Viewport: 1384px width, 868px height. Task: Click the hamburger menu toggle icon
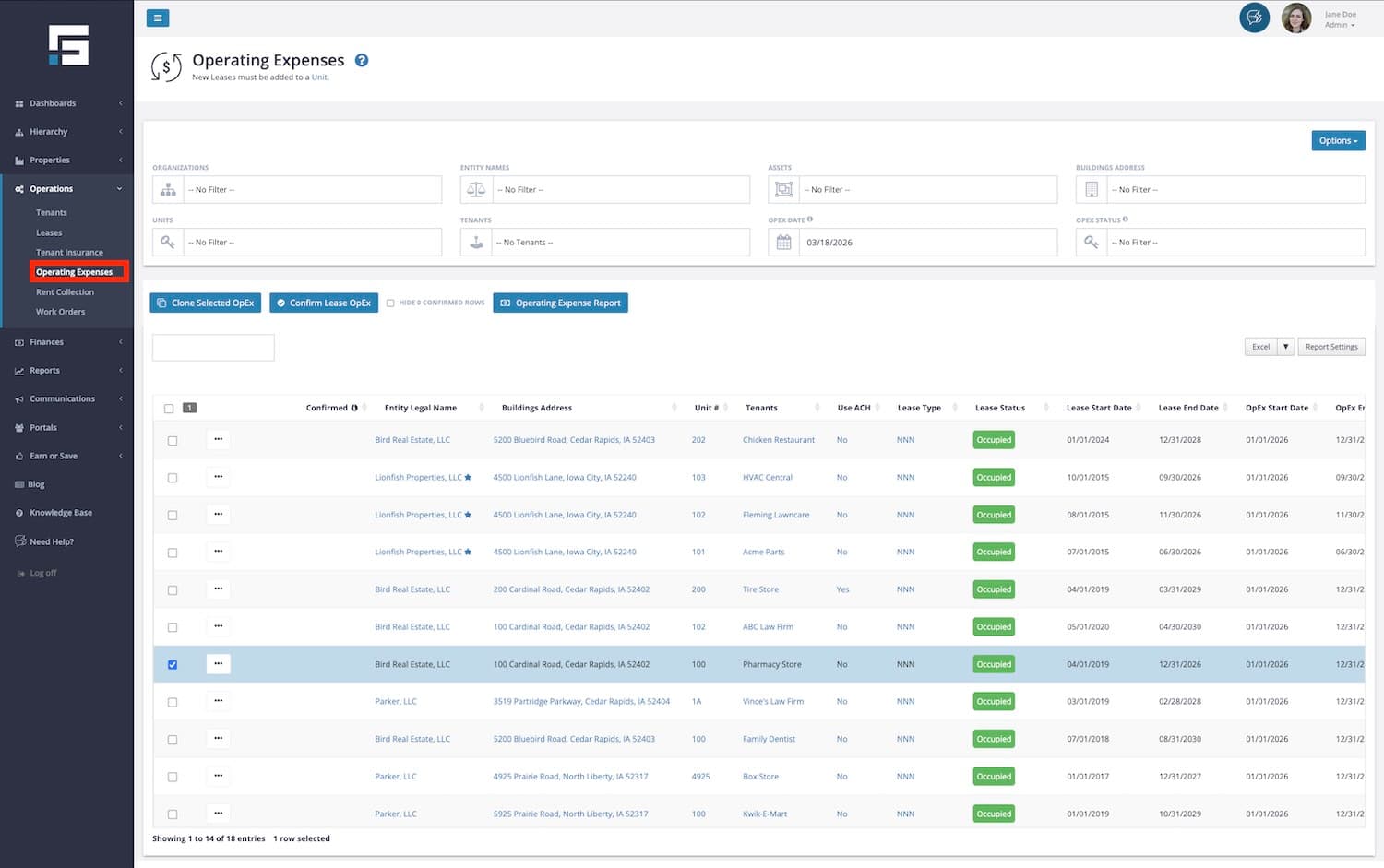(157, 18)
